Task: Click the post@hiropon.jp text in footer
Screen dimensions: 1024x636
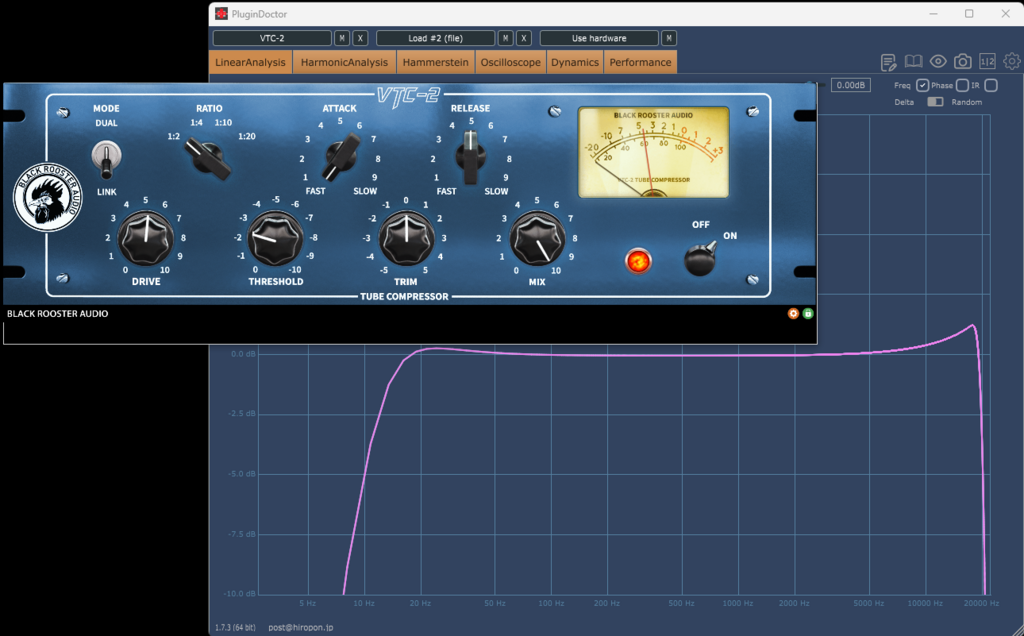Action: coord(300,628)
